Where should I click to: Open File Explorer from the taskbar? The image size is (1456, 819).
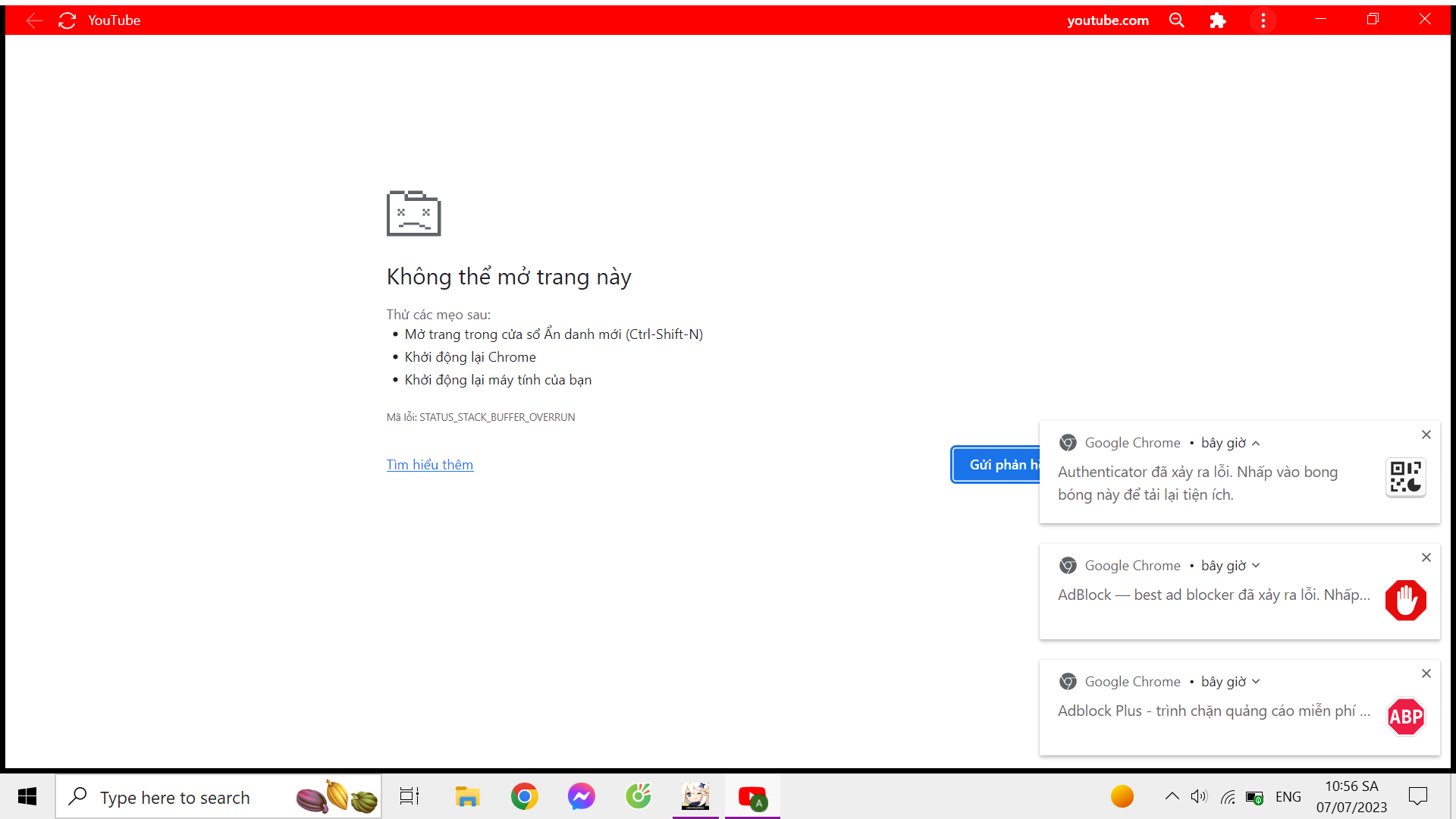point(468,796)
